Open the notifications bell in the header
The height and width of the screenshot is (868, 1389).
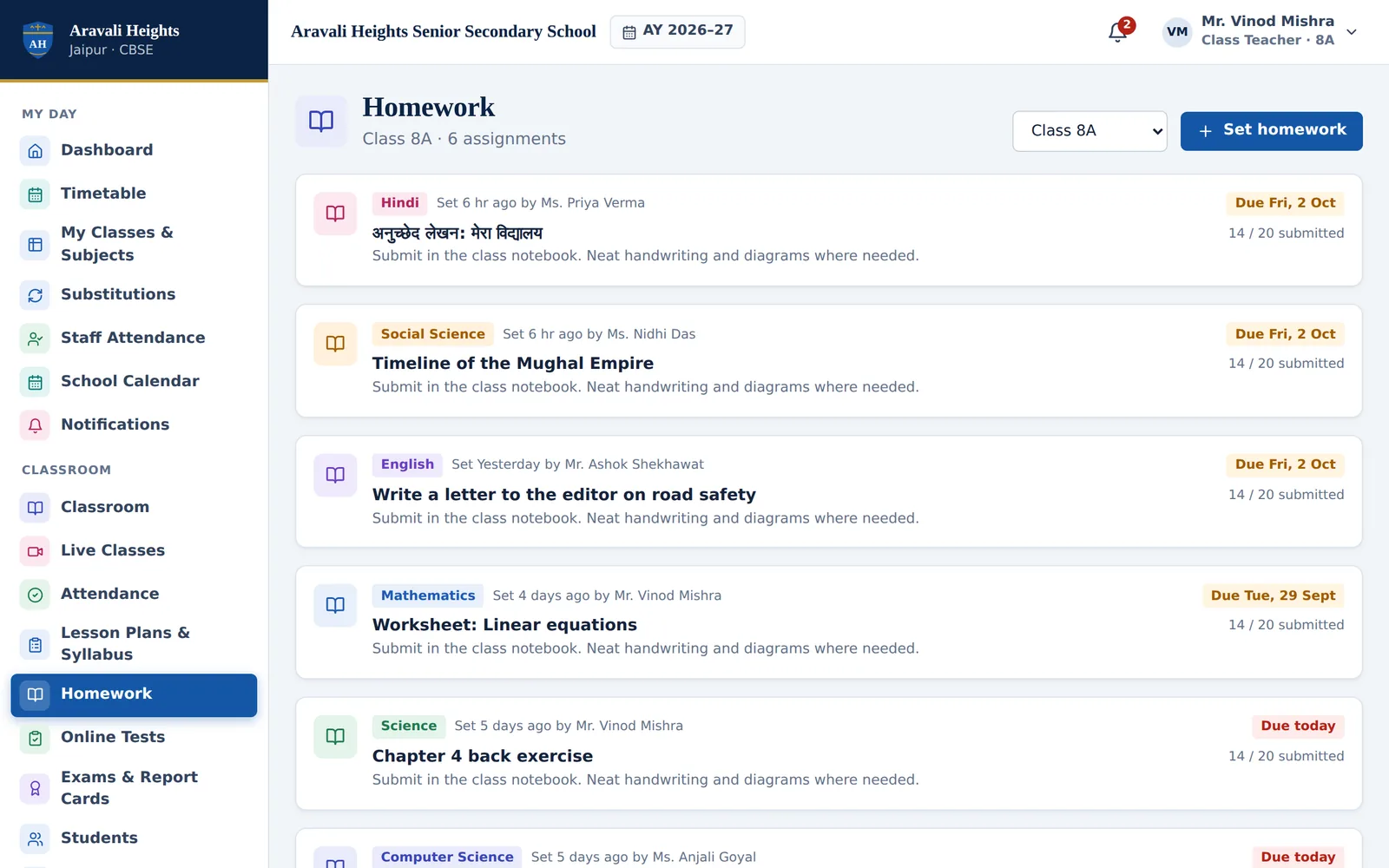click(x=1118, y=32)
